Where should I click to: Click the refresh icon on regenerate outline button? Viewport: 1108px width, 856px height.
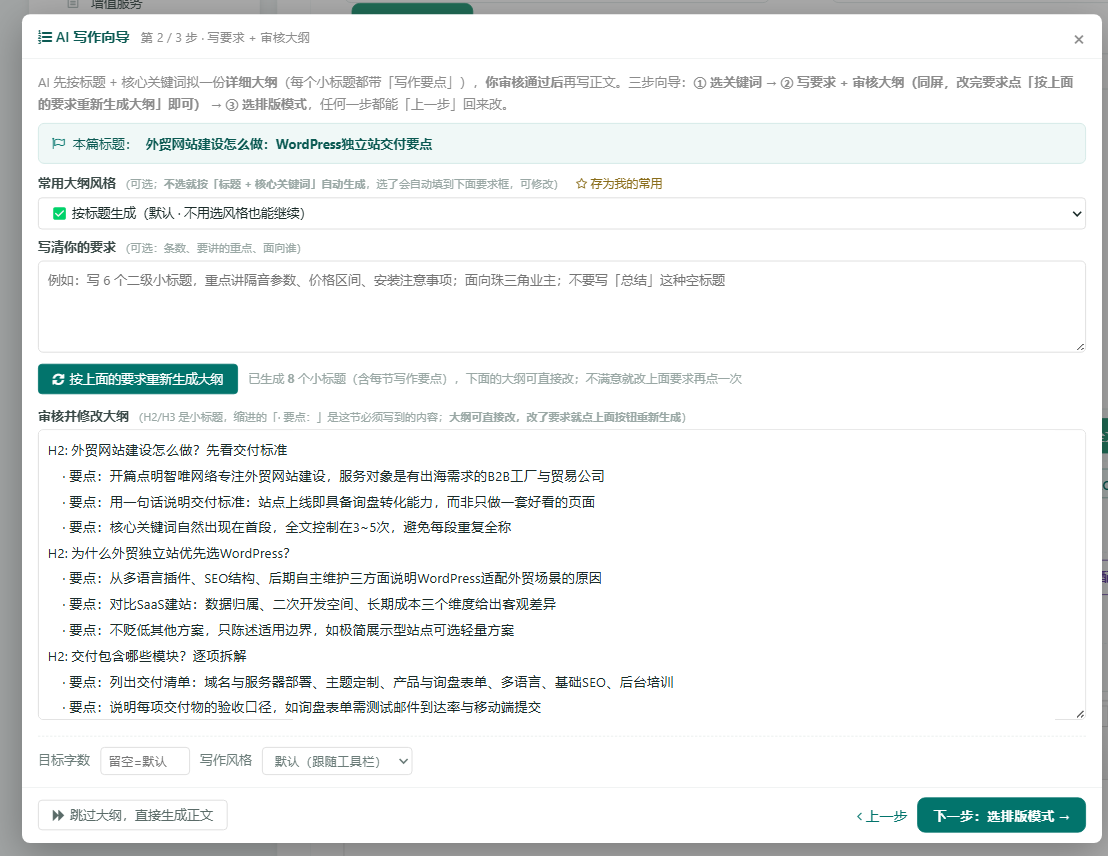point(58,380)
